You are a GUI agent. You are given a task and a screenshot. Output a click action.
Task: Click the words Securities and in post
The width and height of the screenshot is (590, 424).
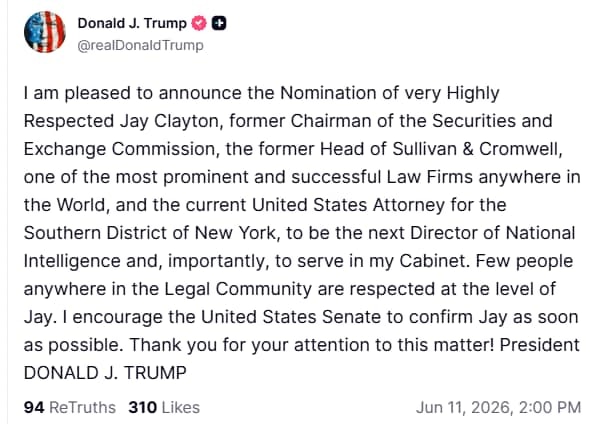(492, 122)
